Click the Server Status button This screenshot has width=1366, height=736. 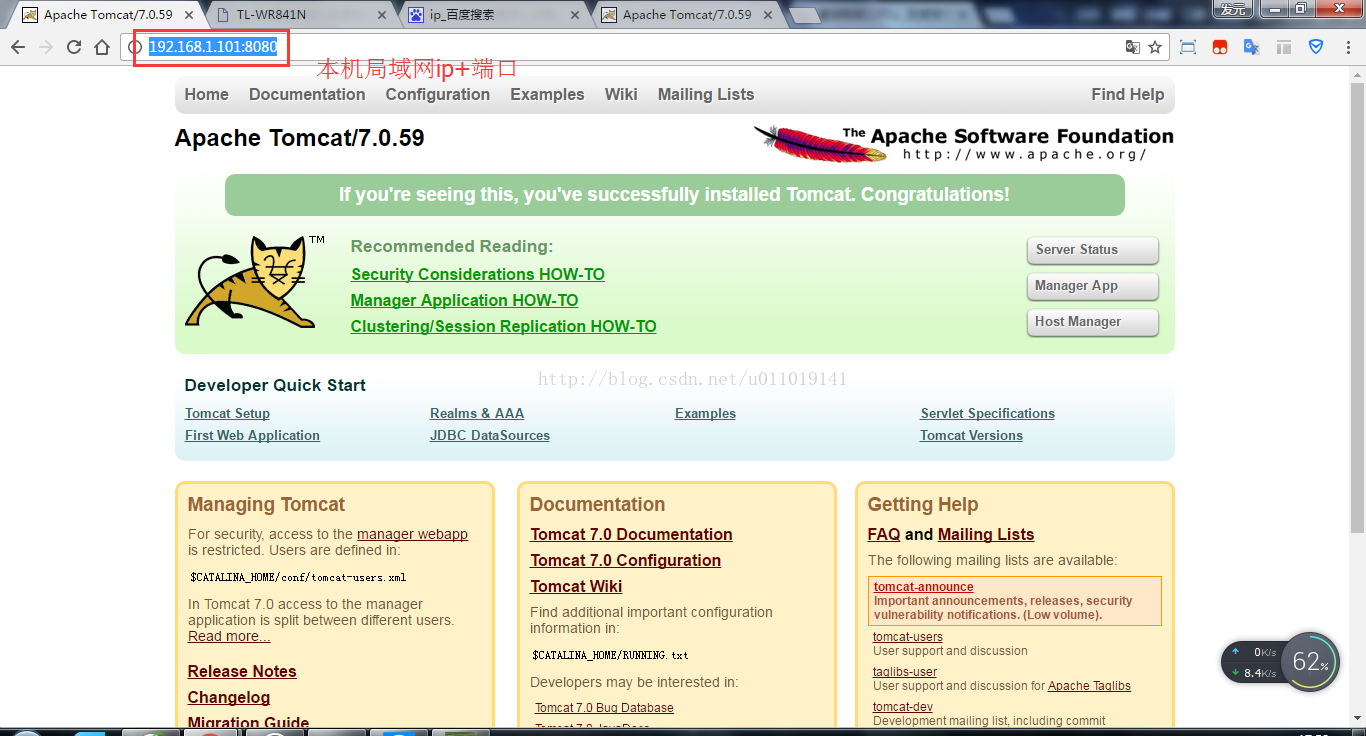pos(1093,250)
